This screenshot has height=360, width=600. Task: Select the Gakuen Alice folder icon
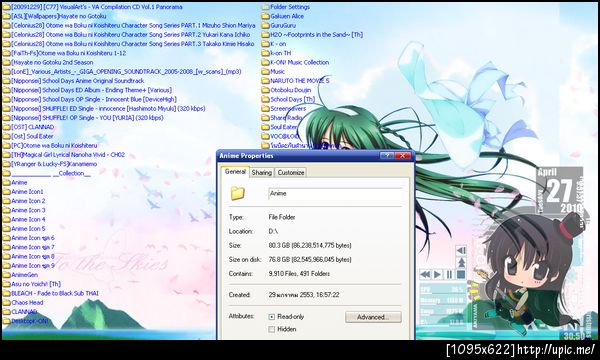[x=265, y=16]
